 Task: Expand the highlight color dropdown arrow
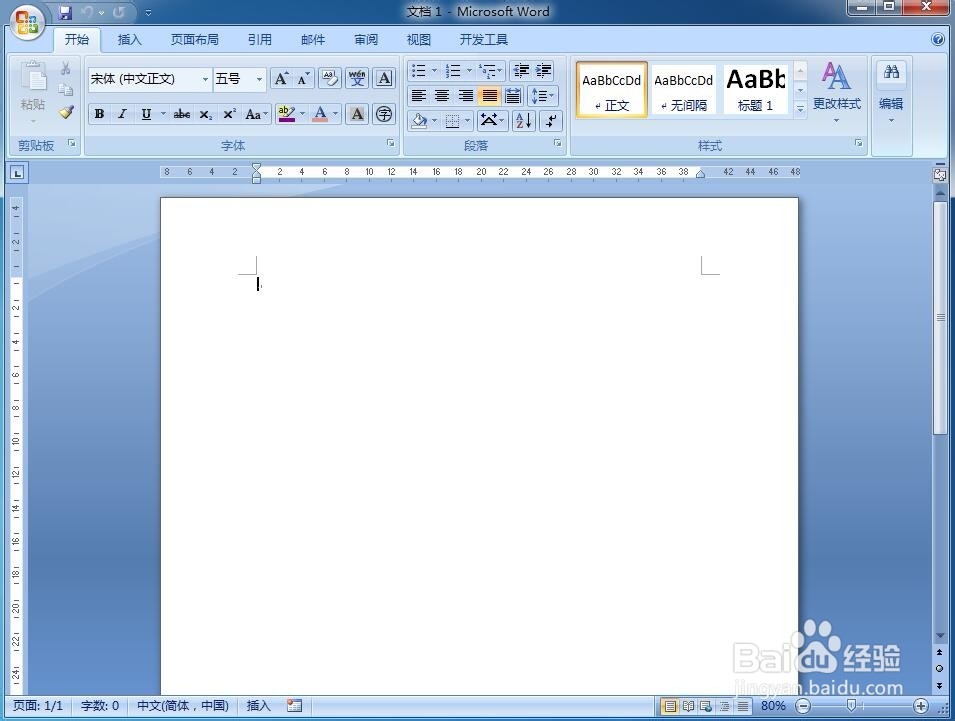tap(303, 114)
